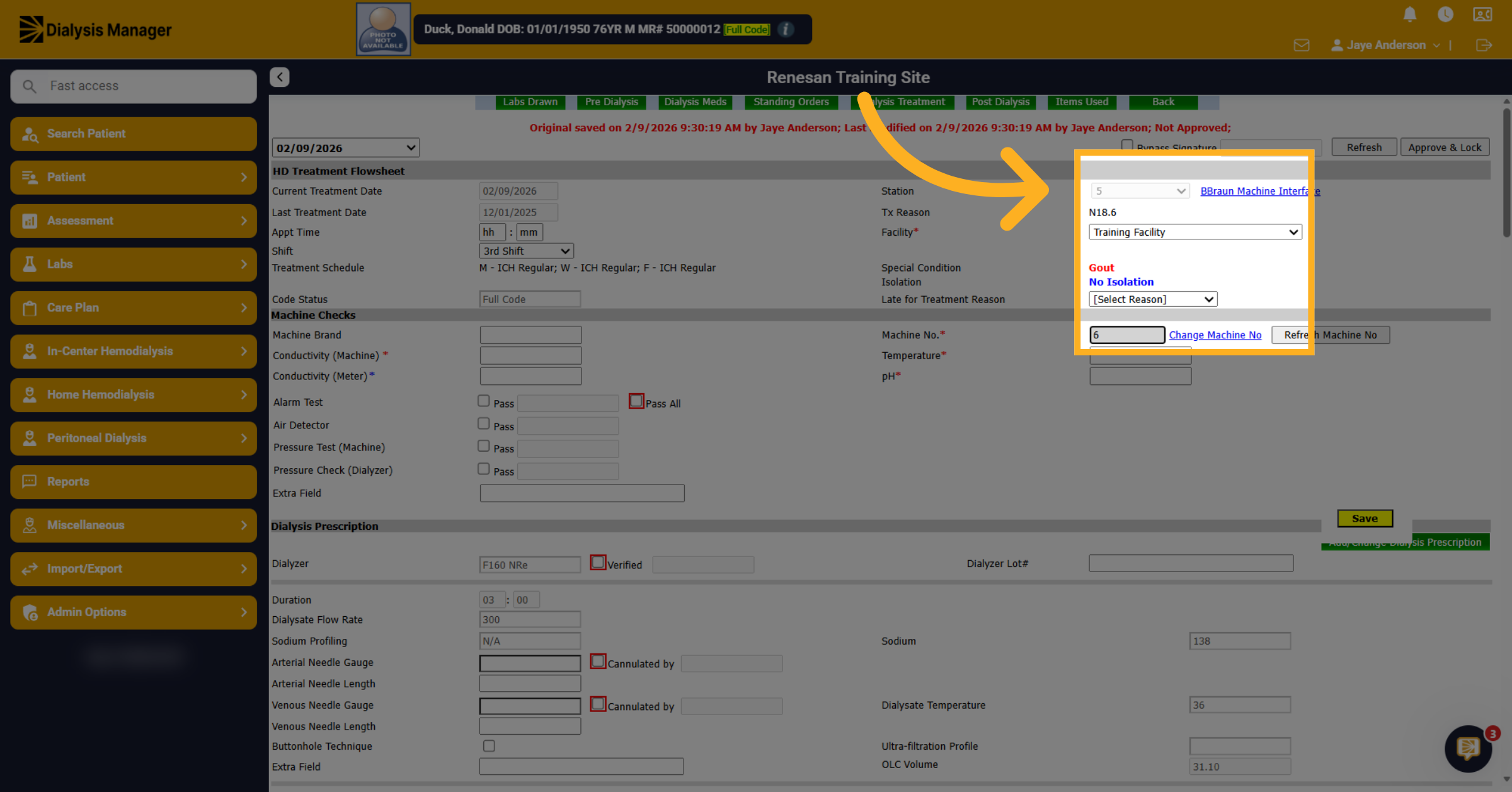Viewport: 1512px width, 792px height.
Task: Switch to the Pre Dialysis tab
Action: coord(611,102)
